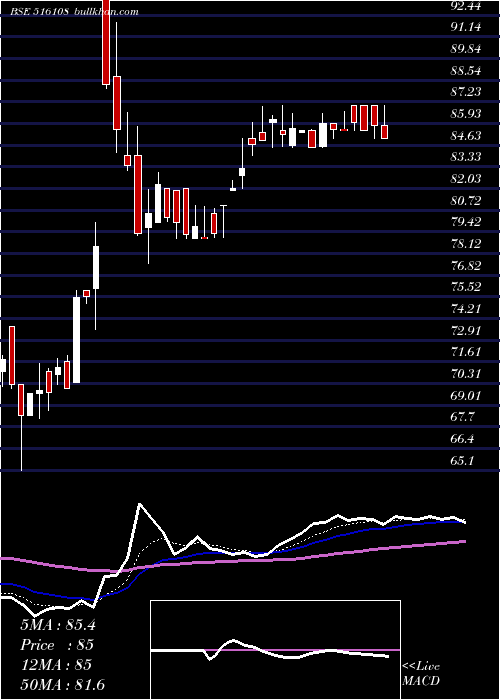Click the '12MA : 85' readout
This screenshot has height=700, width=500.
pyautogui.click(x=56, y=665)
